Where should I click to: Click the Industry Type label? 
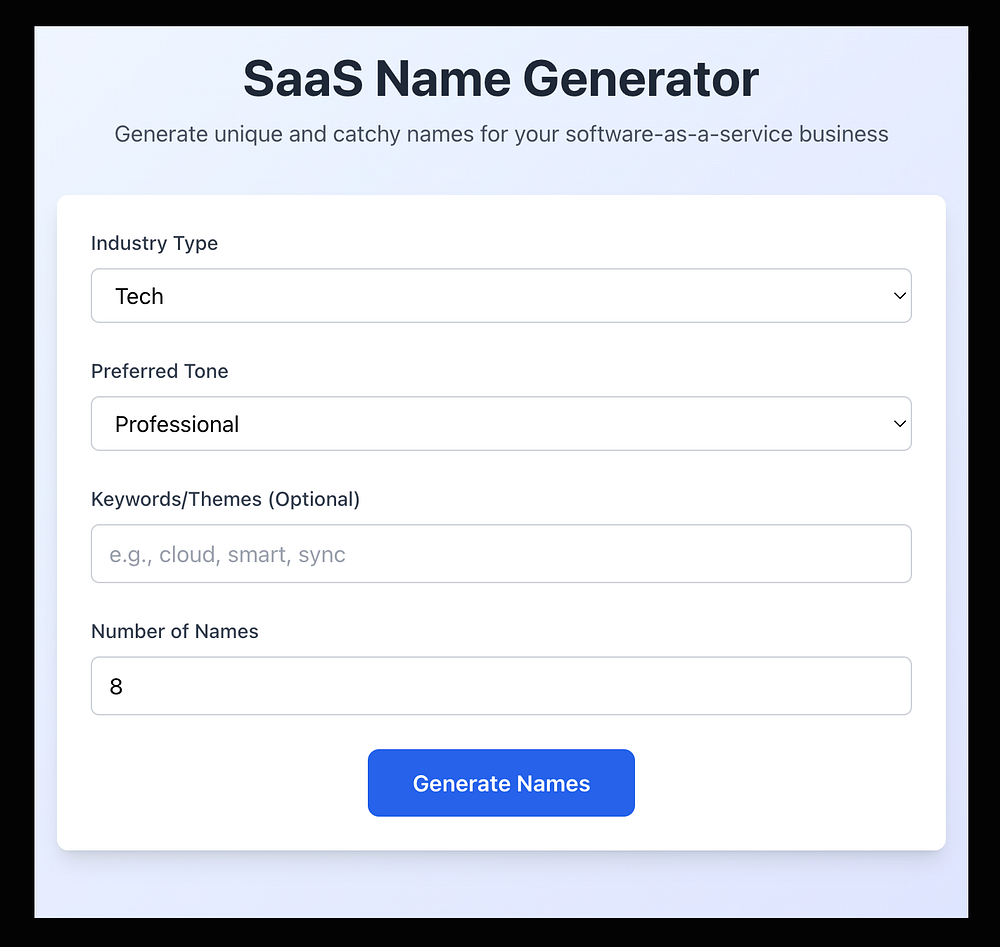coord(154,243)
